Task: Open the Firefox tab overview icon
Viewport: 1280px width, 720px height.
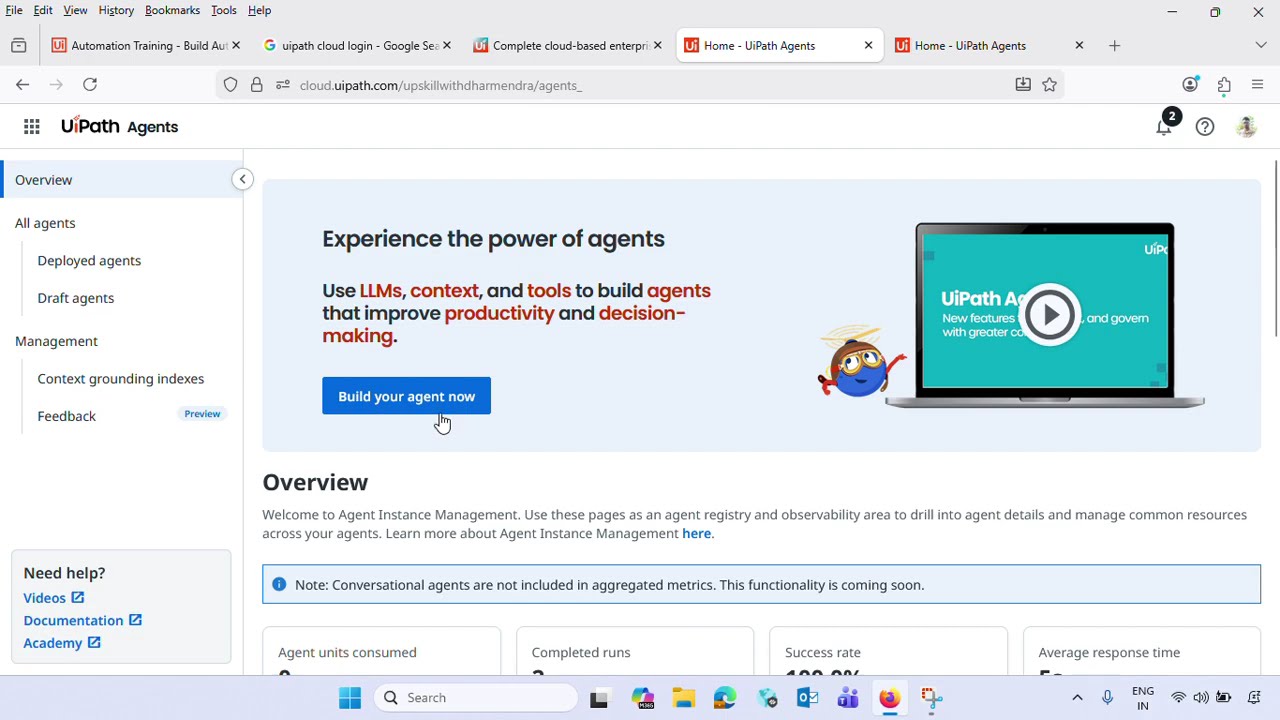Action: point(19,45)
